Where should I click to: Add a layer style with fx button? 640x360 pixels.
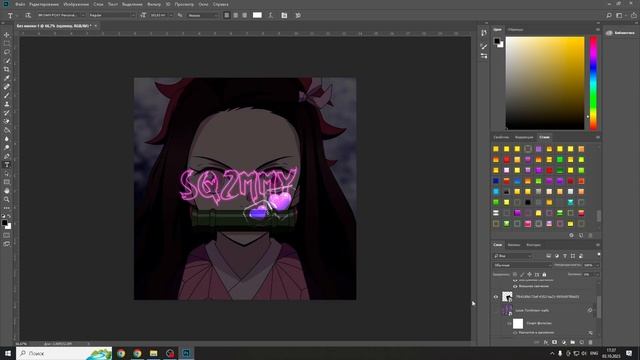pyautogui.click(x=545, y=342)
